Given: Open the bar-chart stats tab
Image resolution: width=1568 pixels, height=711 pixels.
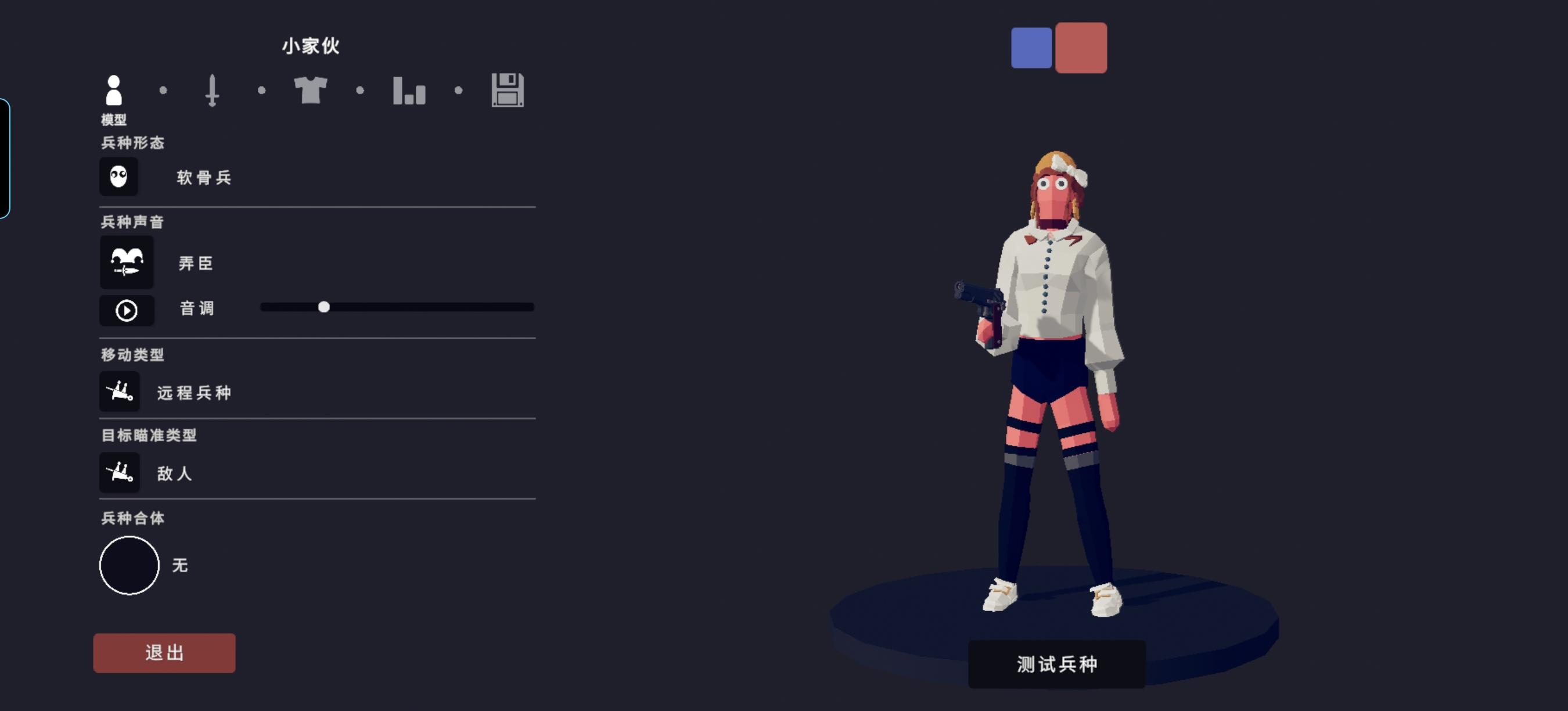Looking at the screenshot, I should click(409, 90).
